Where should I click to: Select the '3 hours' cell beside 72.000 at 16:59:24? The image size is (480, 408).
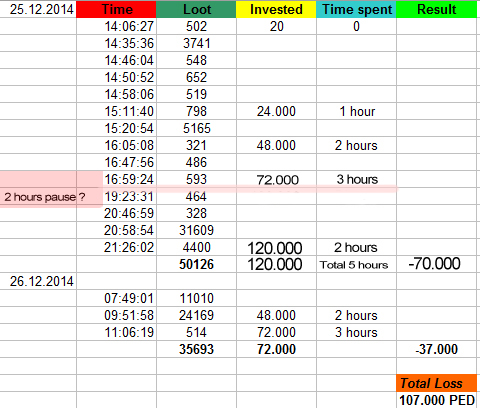(x=357, y=179)
